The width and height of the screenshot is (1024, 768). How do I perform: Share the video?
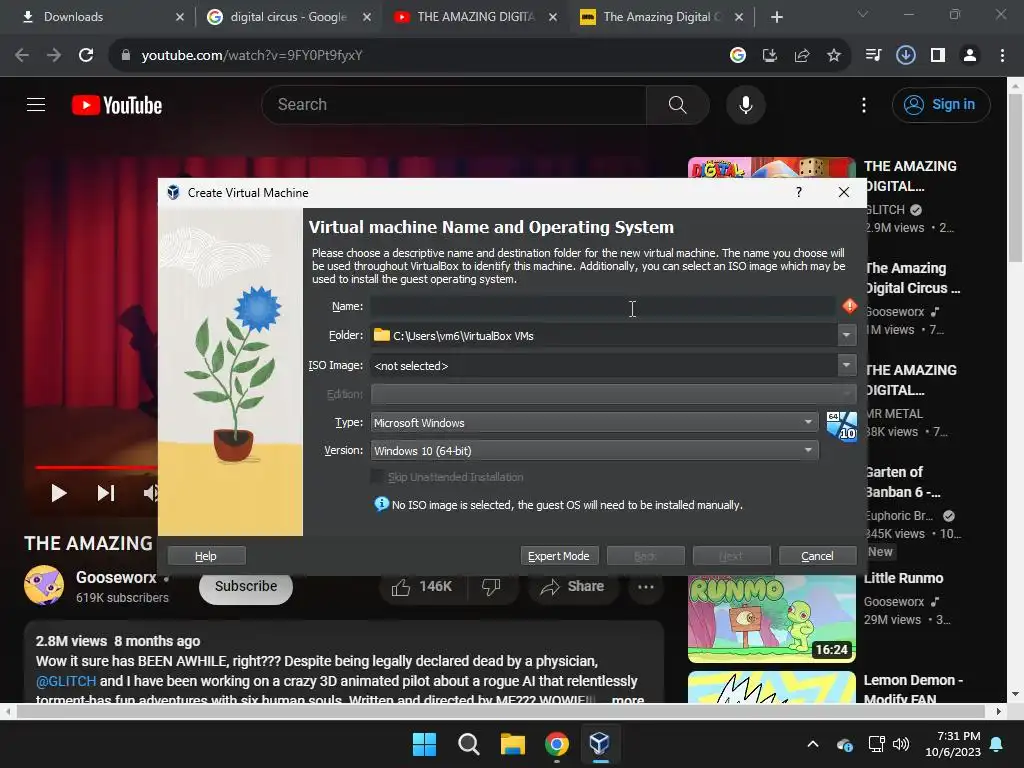coord(573,586)
